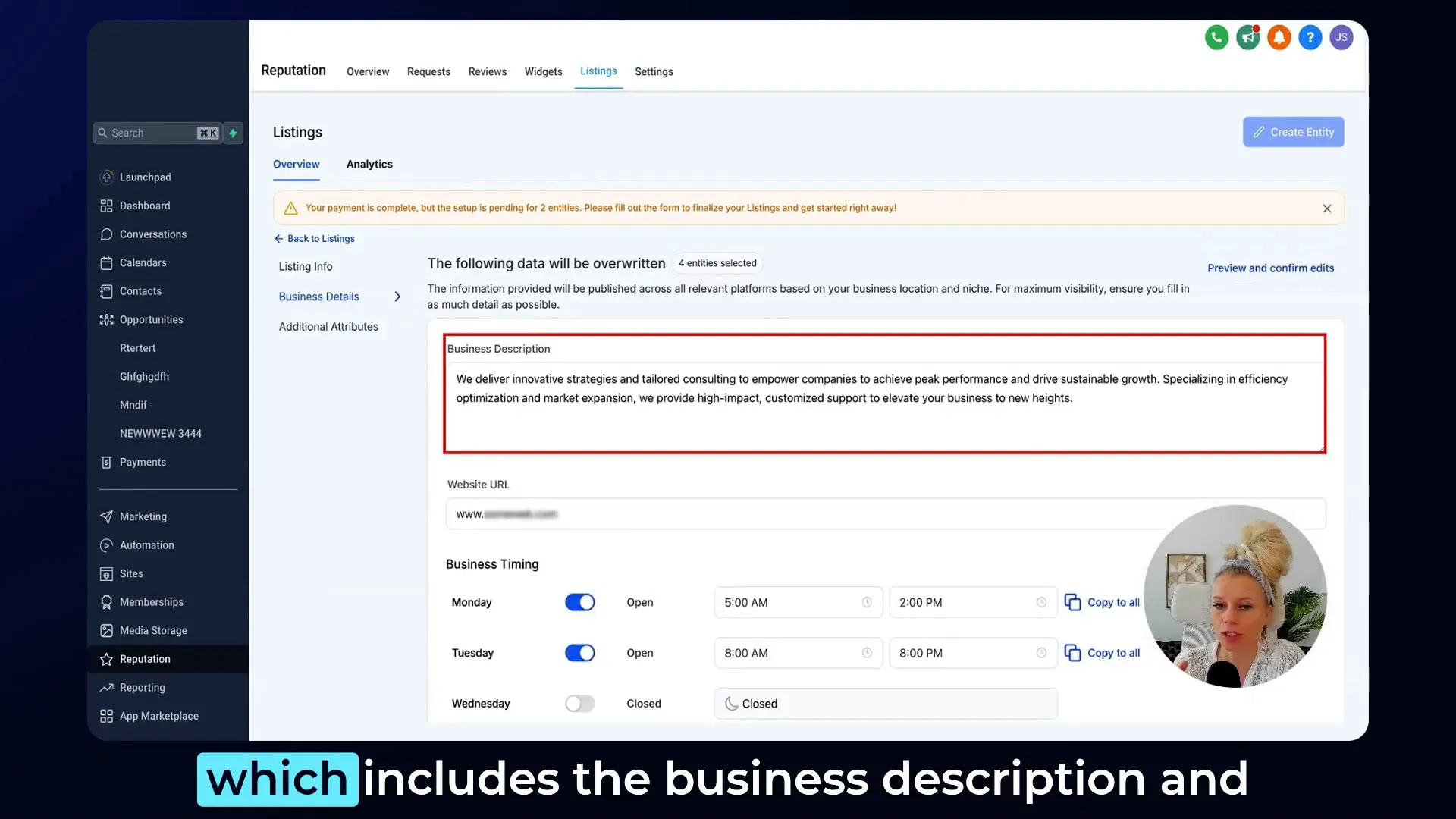Viewport: 1456px width, 819px height.
Task: Click the Website URL input field
Action: coord(886,513)
